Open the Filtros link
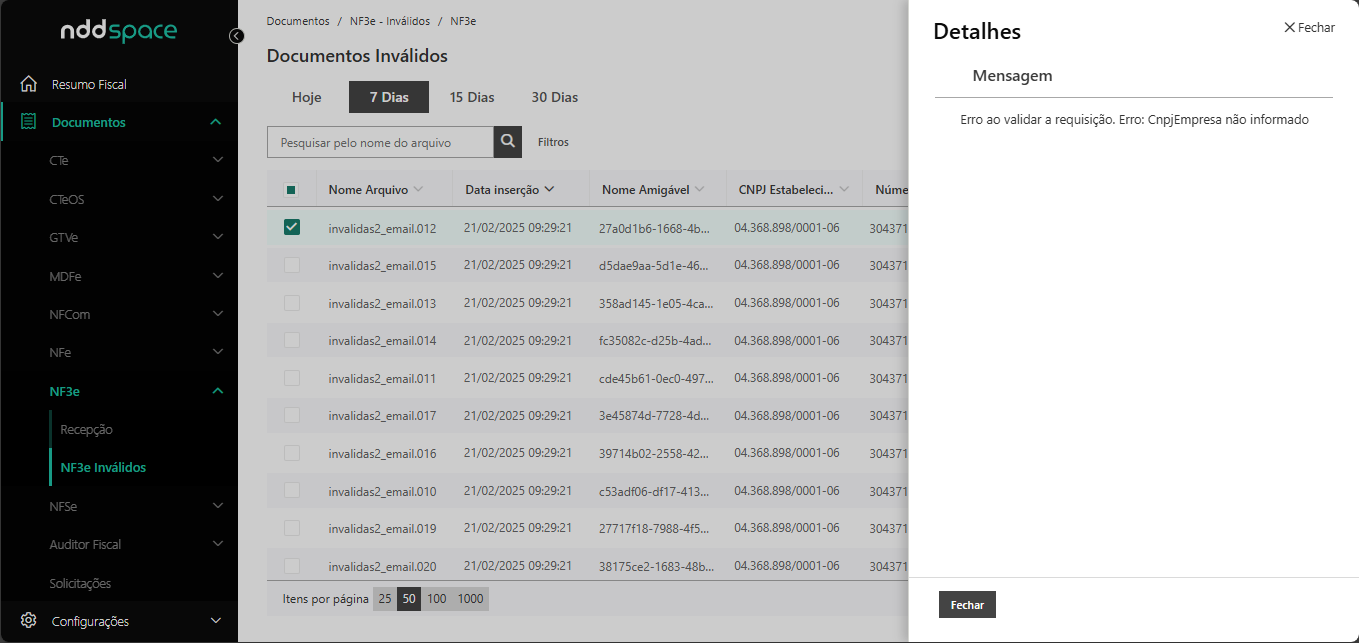 tap(553, 142)
